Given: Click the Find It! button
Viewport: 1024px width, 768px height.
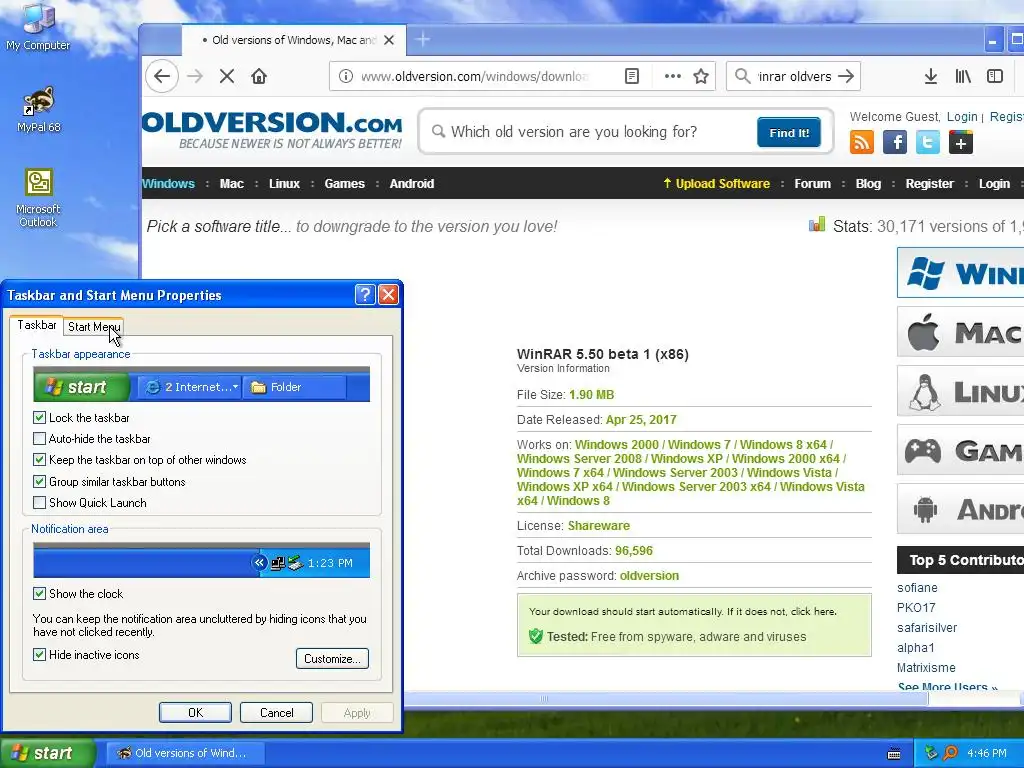Looking at the screenshot, I should tap(789, 133).
